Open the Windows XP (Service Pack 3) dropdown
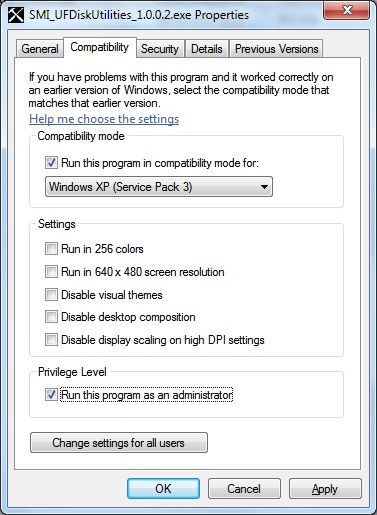 (159, 187)
